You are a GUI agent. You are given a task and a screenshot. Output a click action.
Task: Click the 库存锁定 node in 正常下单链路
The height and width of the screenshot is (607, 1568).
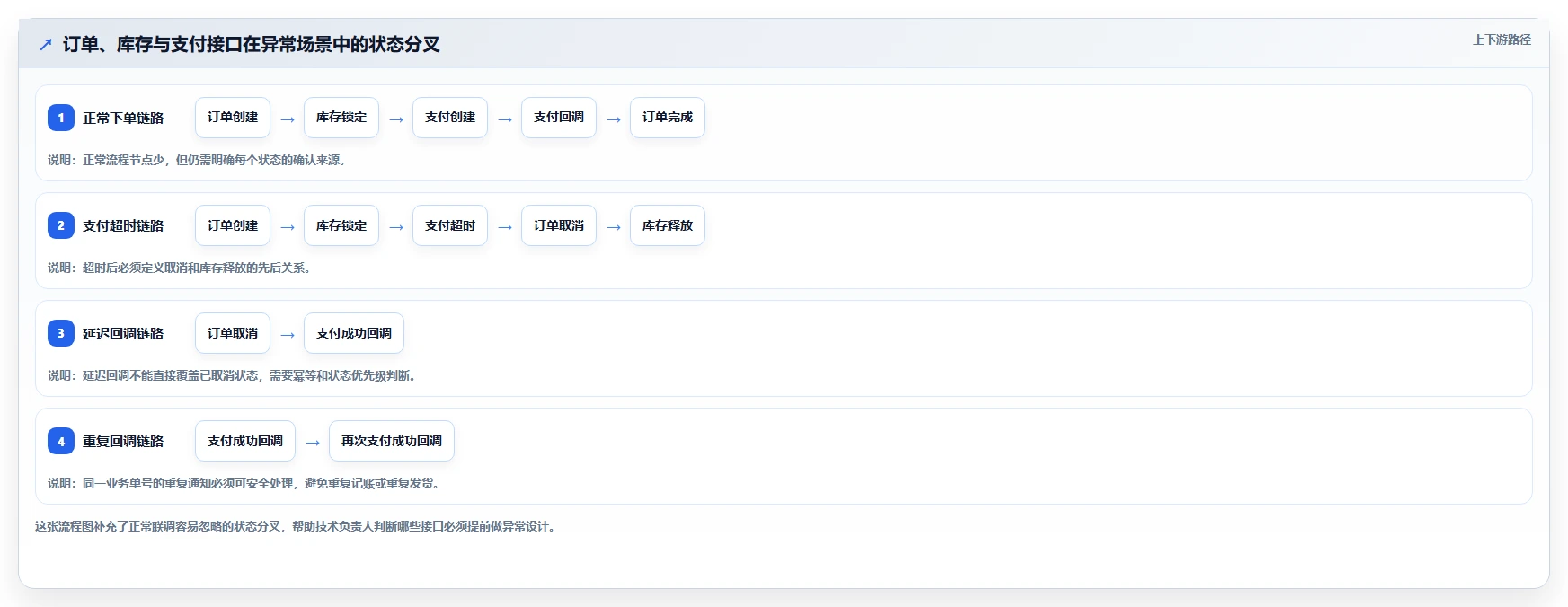coord(341,118)
